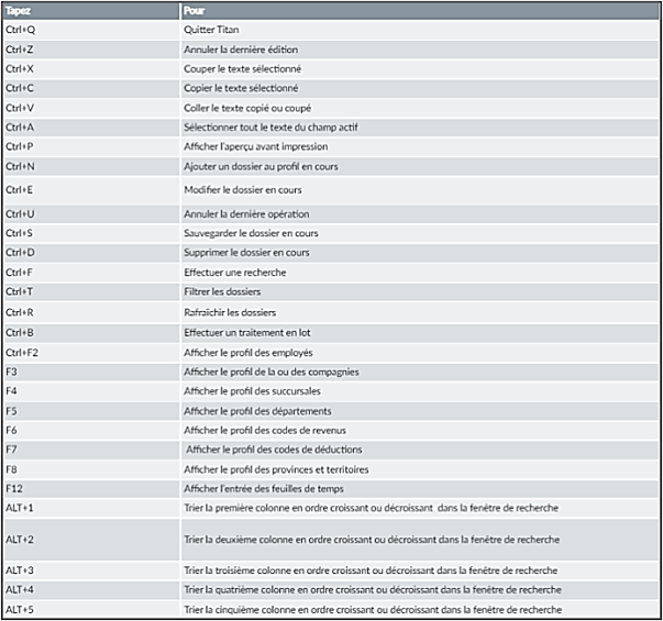Click 'Filtrer les dossiers' text

coord(222,292)
